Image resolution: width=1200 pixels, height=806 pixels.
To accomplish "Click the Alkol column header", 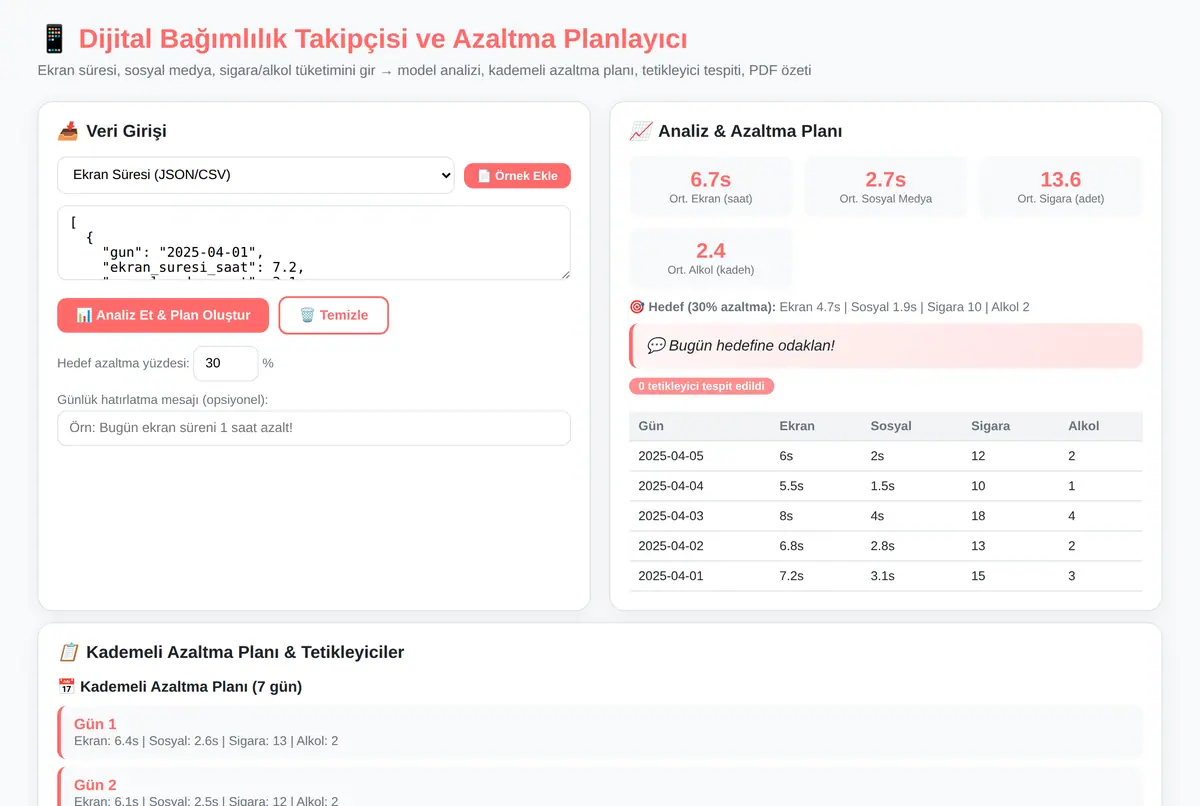I will click(1084, 426).
